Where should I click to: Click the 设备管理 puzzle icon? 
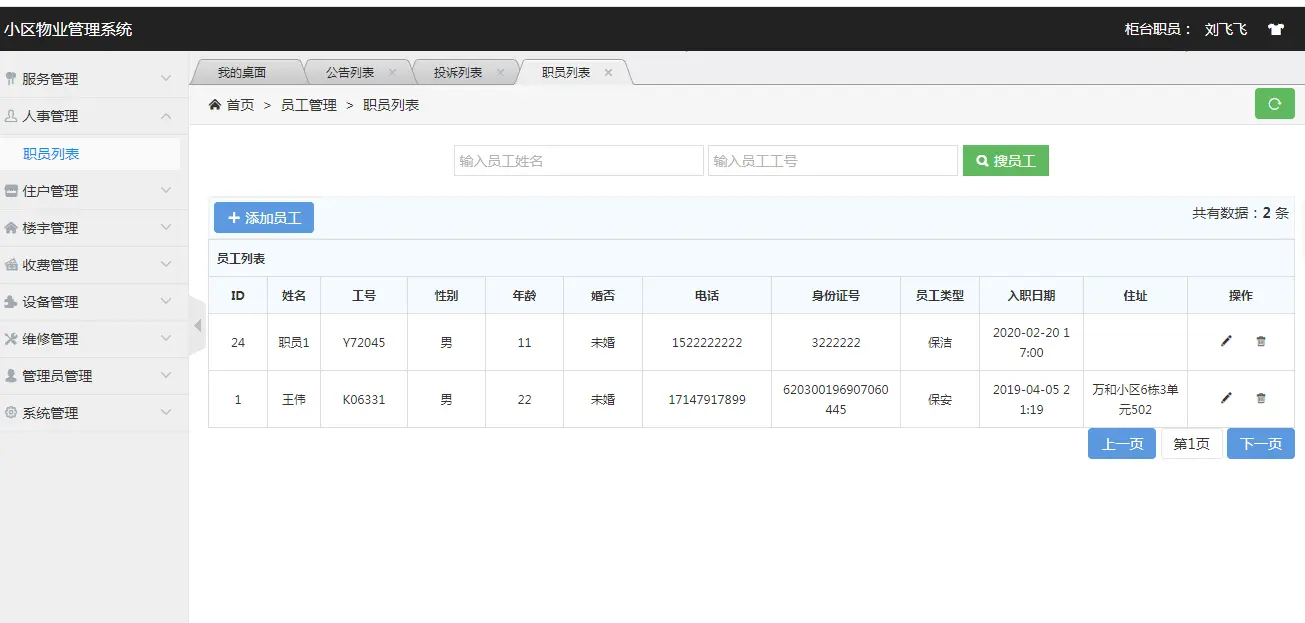coord(11,301)
